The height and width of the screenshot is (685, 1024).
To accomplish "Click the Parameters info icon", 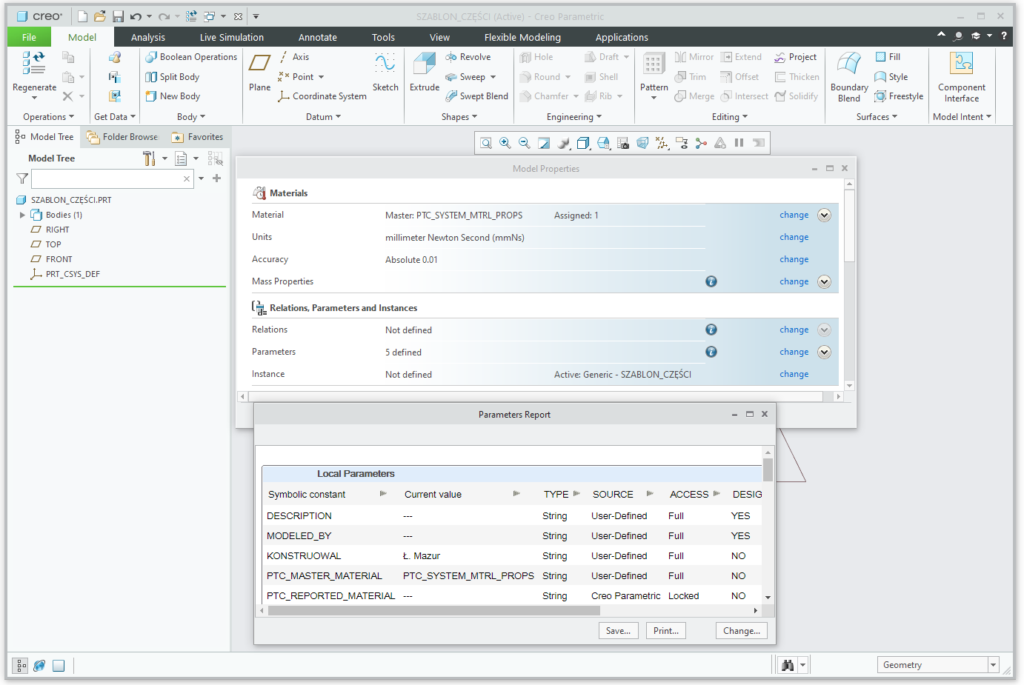I will tap(711, 352).
